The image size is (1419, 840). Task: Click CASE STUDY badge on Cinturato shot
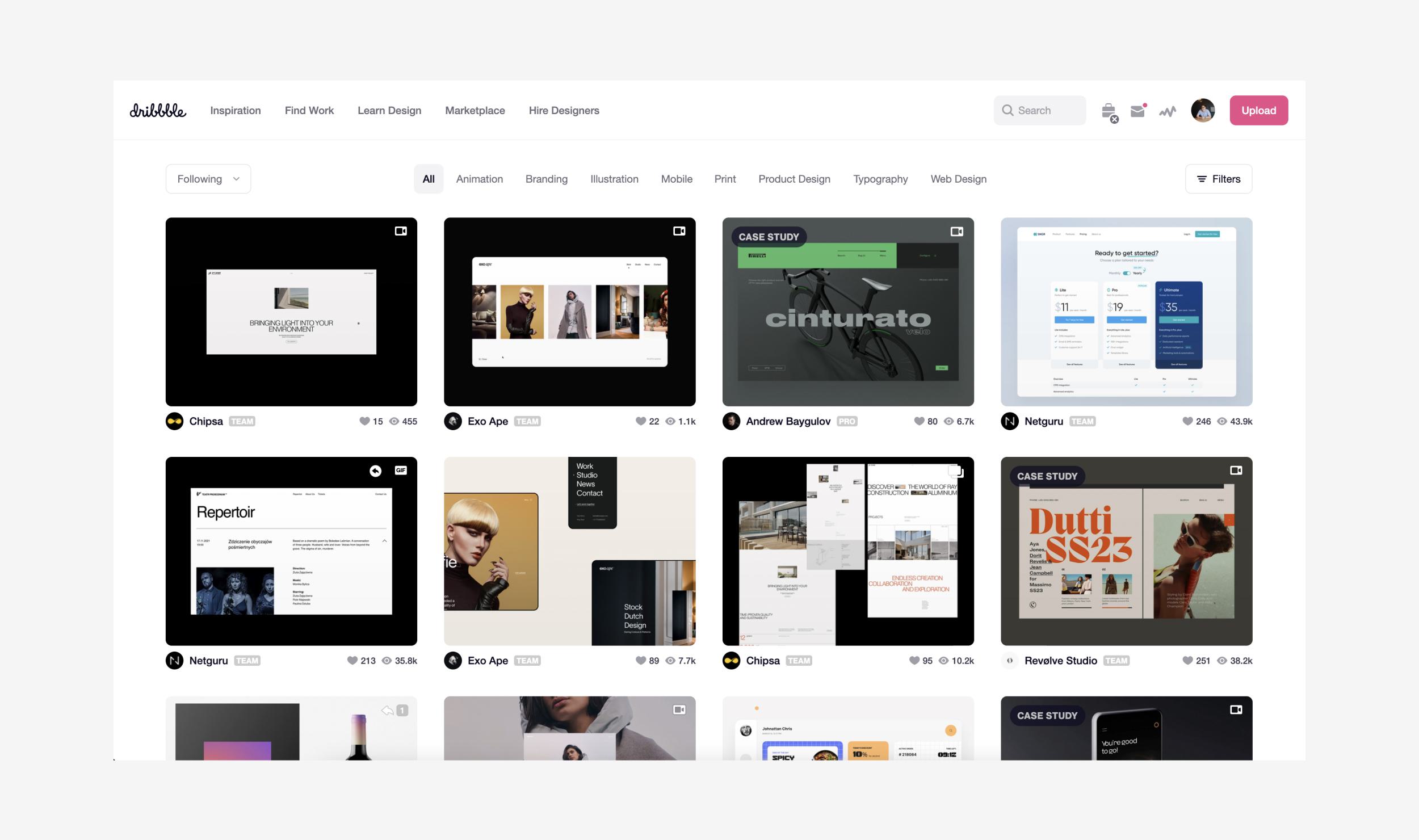769,237
